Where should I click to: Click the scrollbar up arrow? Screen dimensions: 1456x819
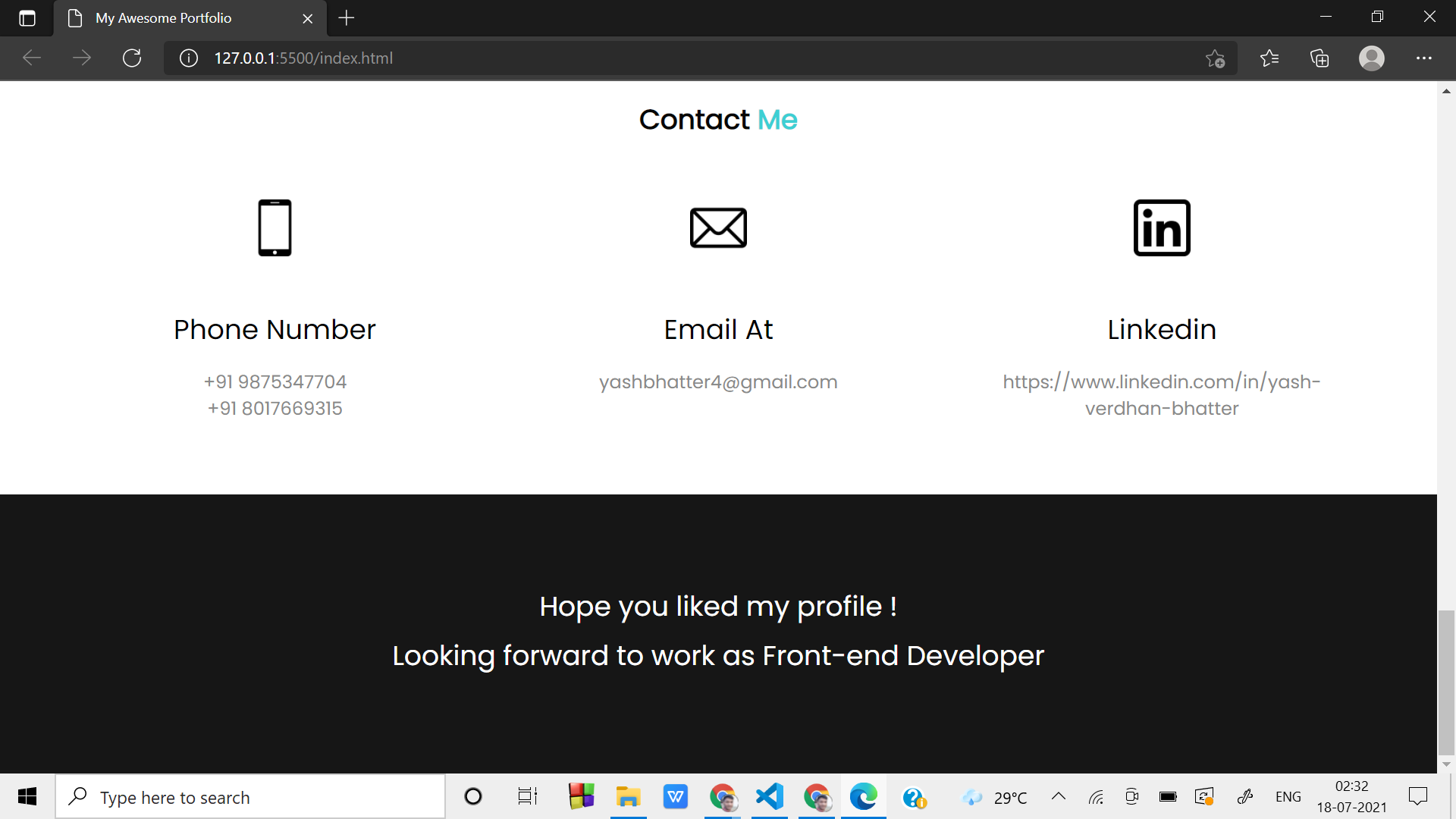[1446, 91]
